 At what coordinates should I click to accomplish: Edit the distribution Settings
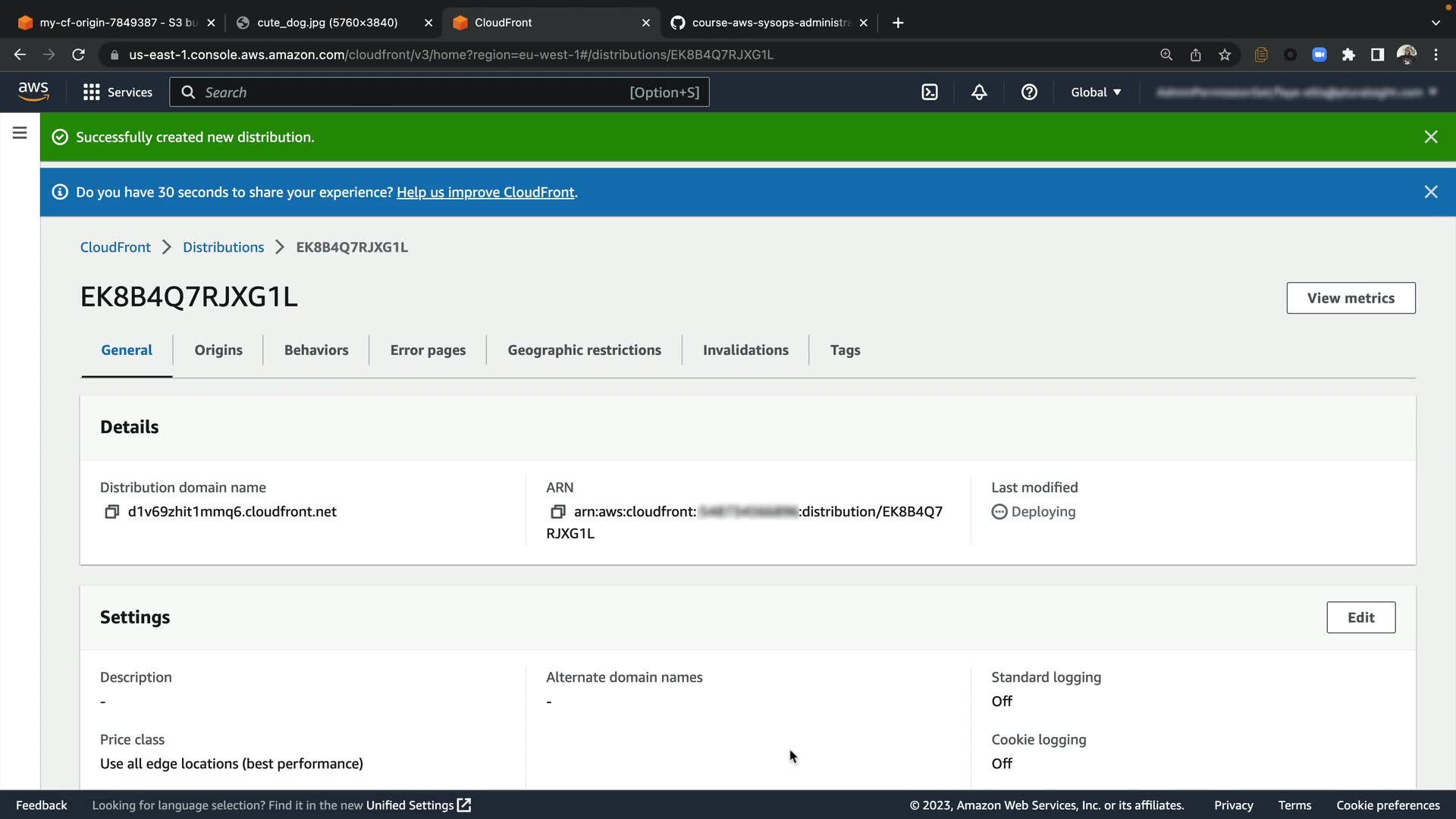1360,617
